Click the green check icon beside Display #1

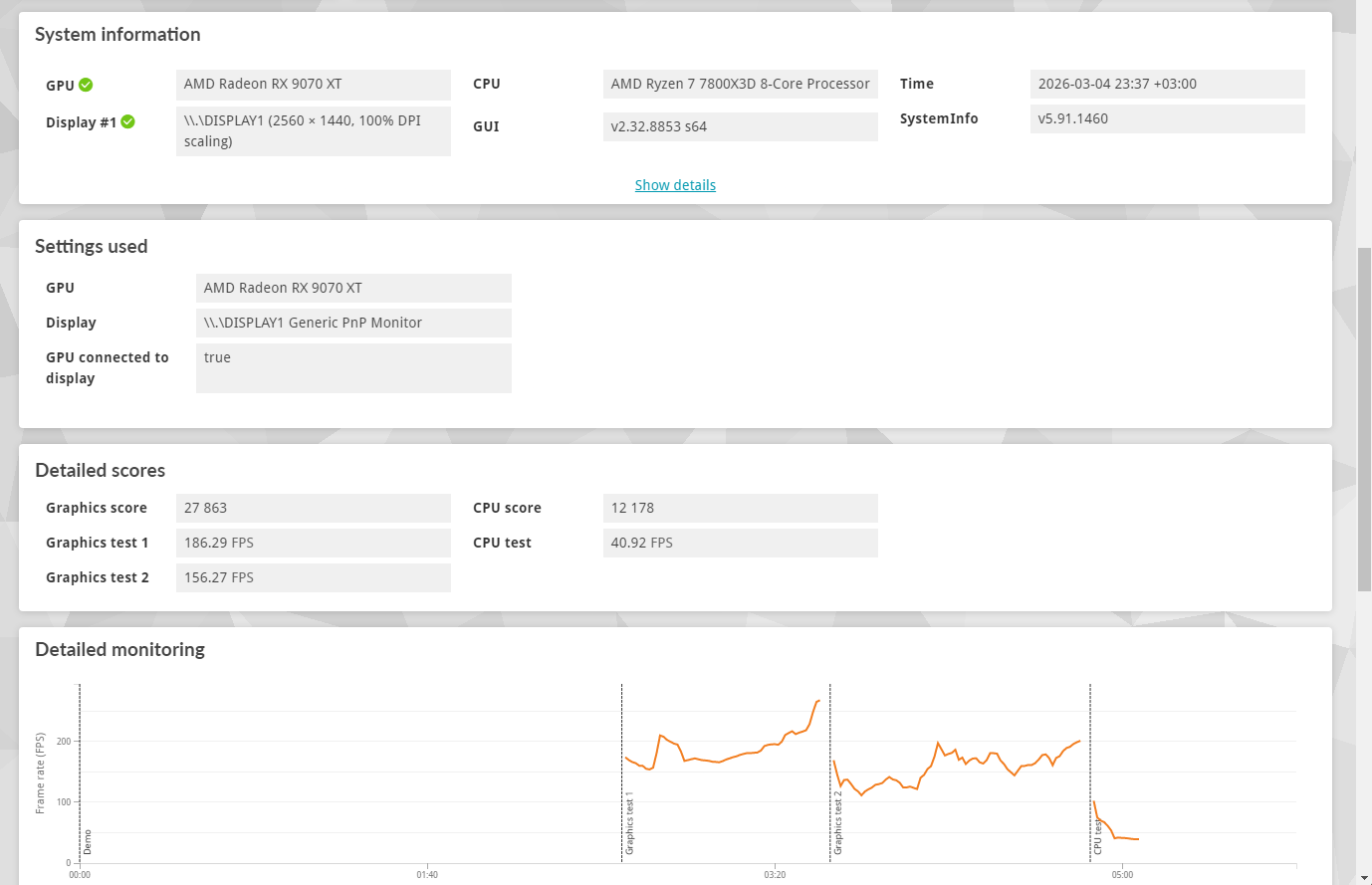[x=127, y=121]
